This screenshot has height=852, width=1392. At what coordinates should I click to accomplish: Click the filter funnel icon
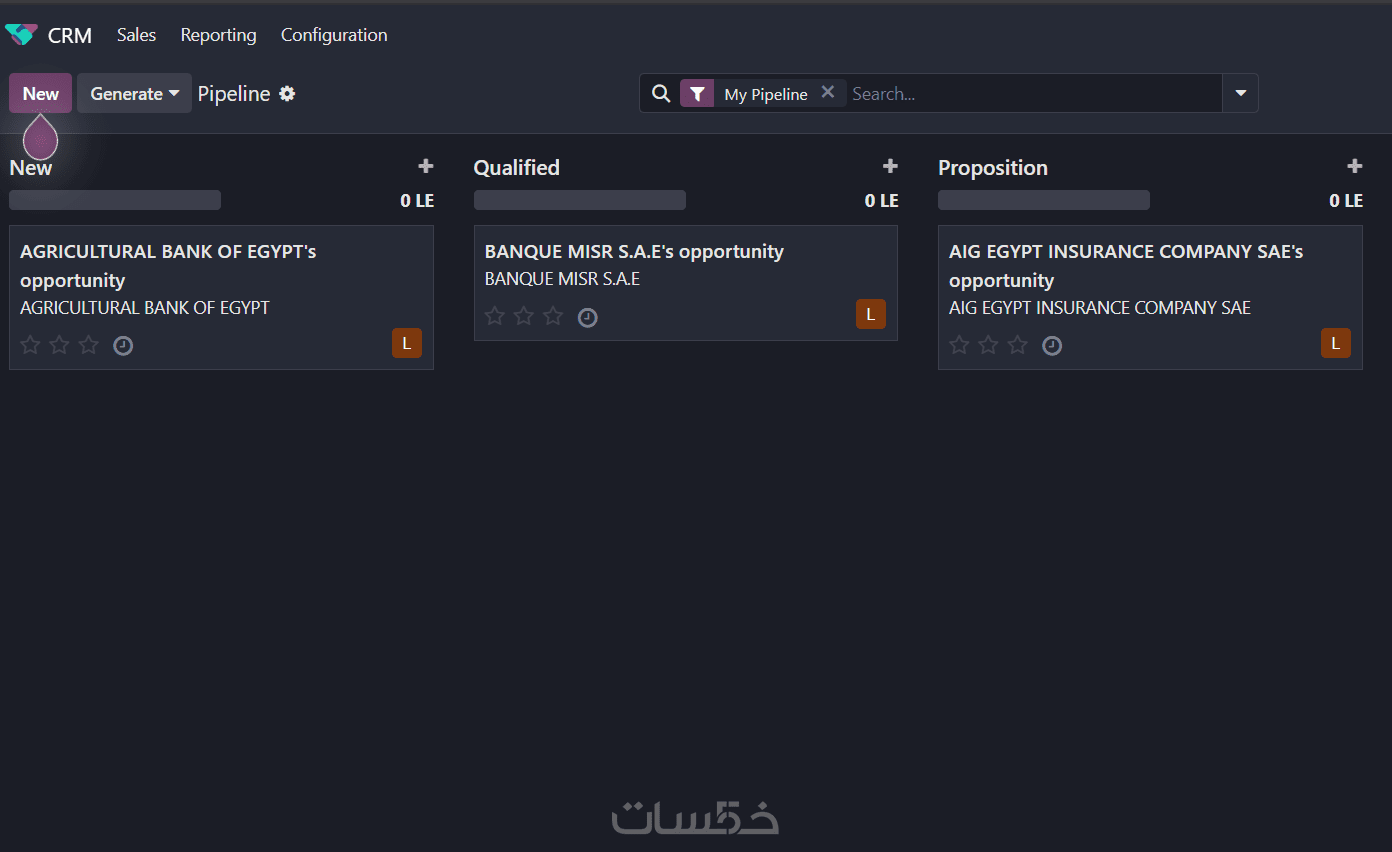[x=697, y=93]
